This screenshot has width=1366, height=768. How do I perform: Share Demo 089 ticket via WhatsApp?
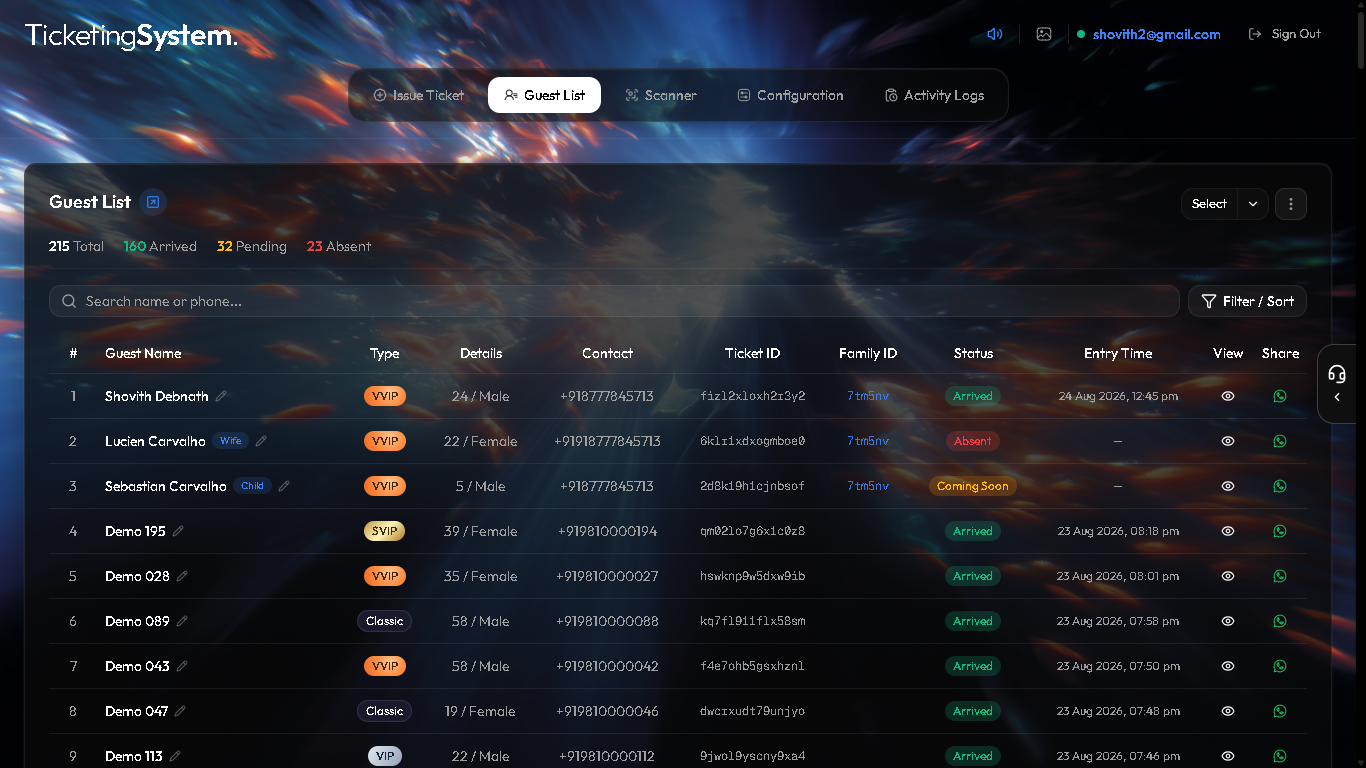(x=1280, y=621)
